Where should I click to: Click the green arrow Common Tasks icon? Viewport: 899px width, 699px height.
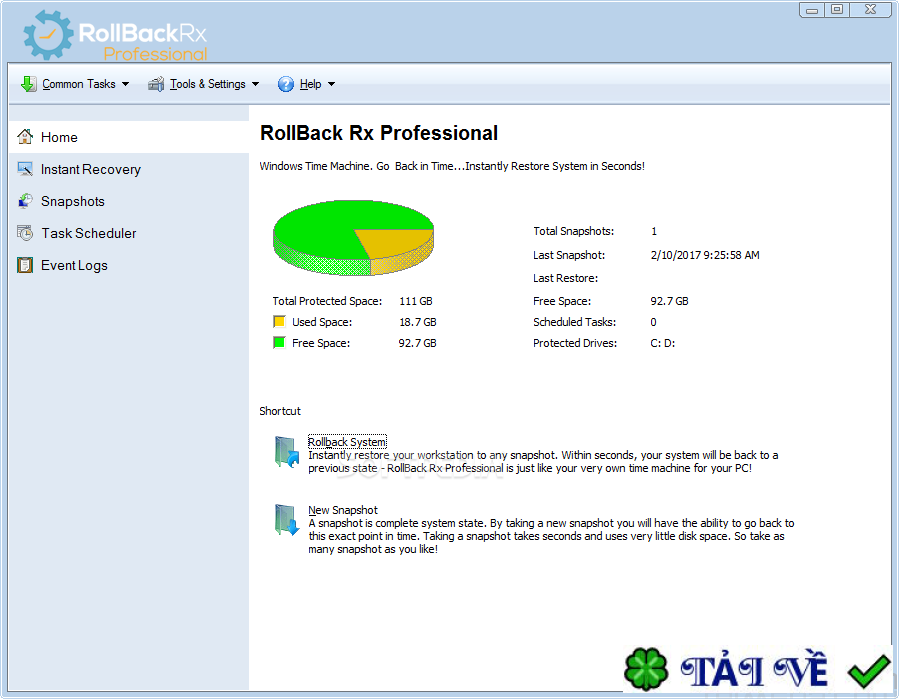click(x=28, y=84)
